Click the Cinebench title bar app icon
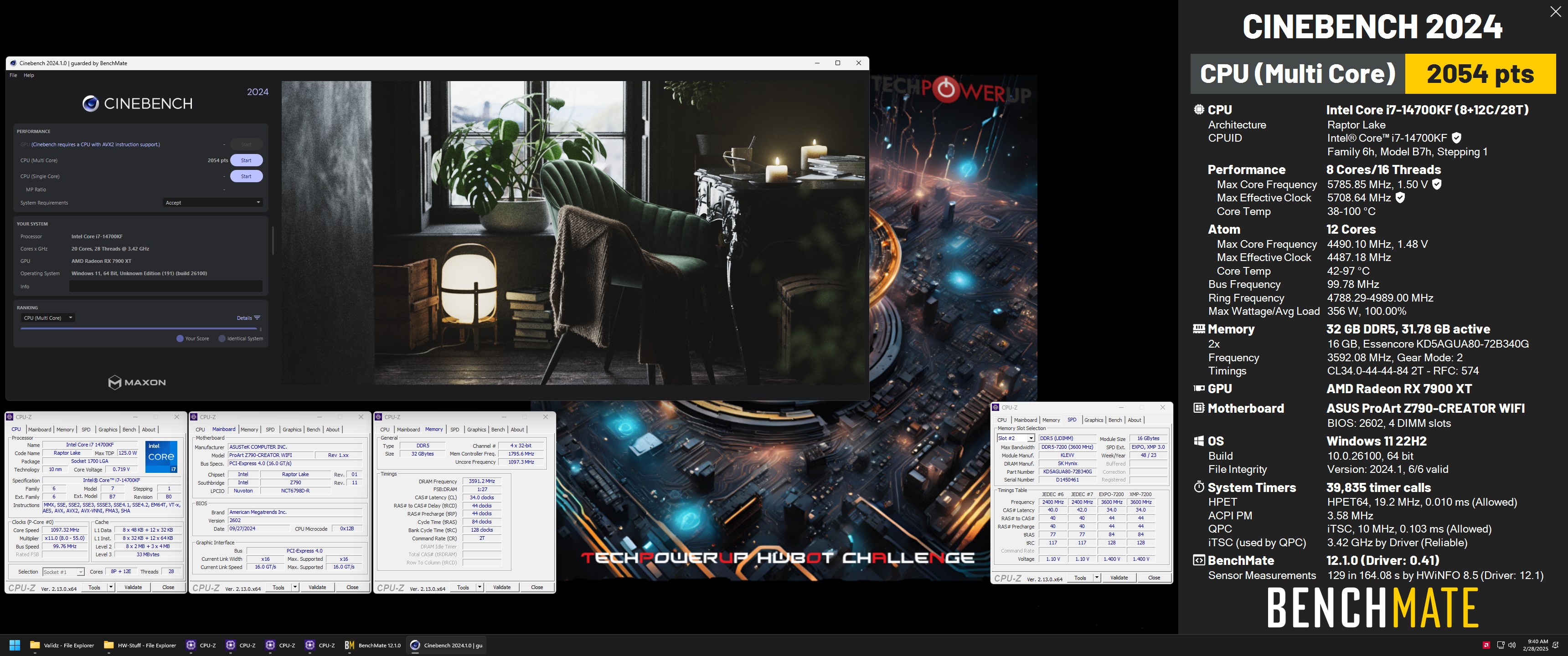1568x656 pixels. click(13, 63)
